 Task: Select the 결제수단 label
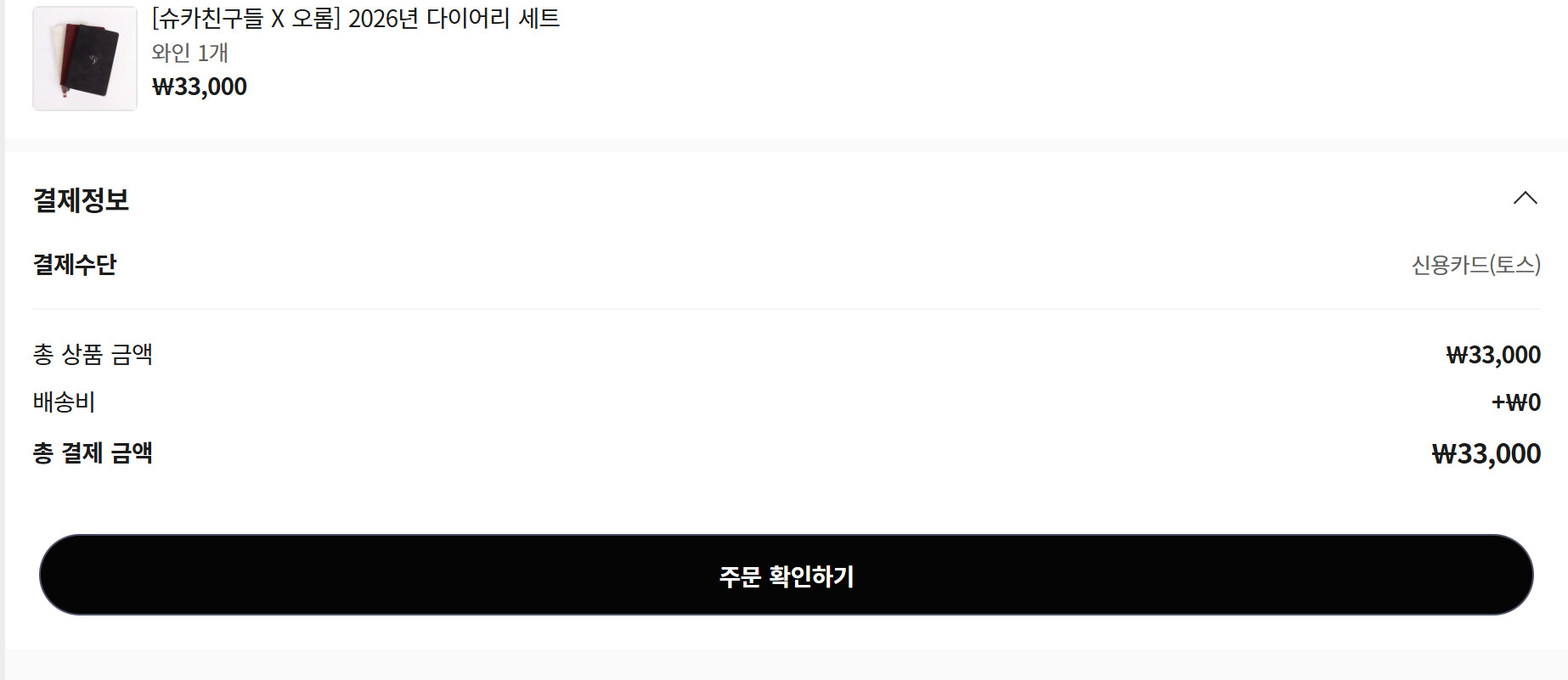75,265
